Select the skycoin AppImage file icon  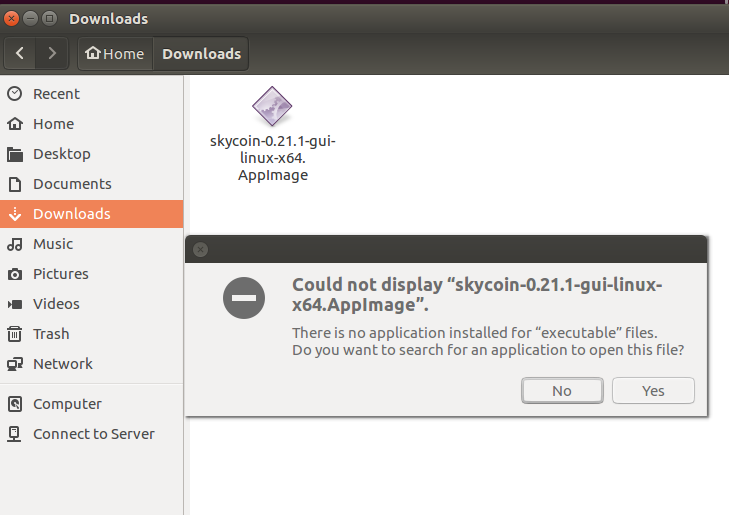[272, 106]
